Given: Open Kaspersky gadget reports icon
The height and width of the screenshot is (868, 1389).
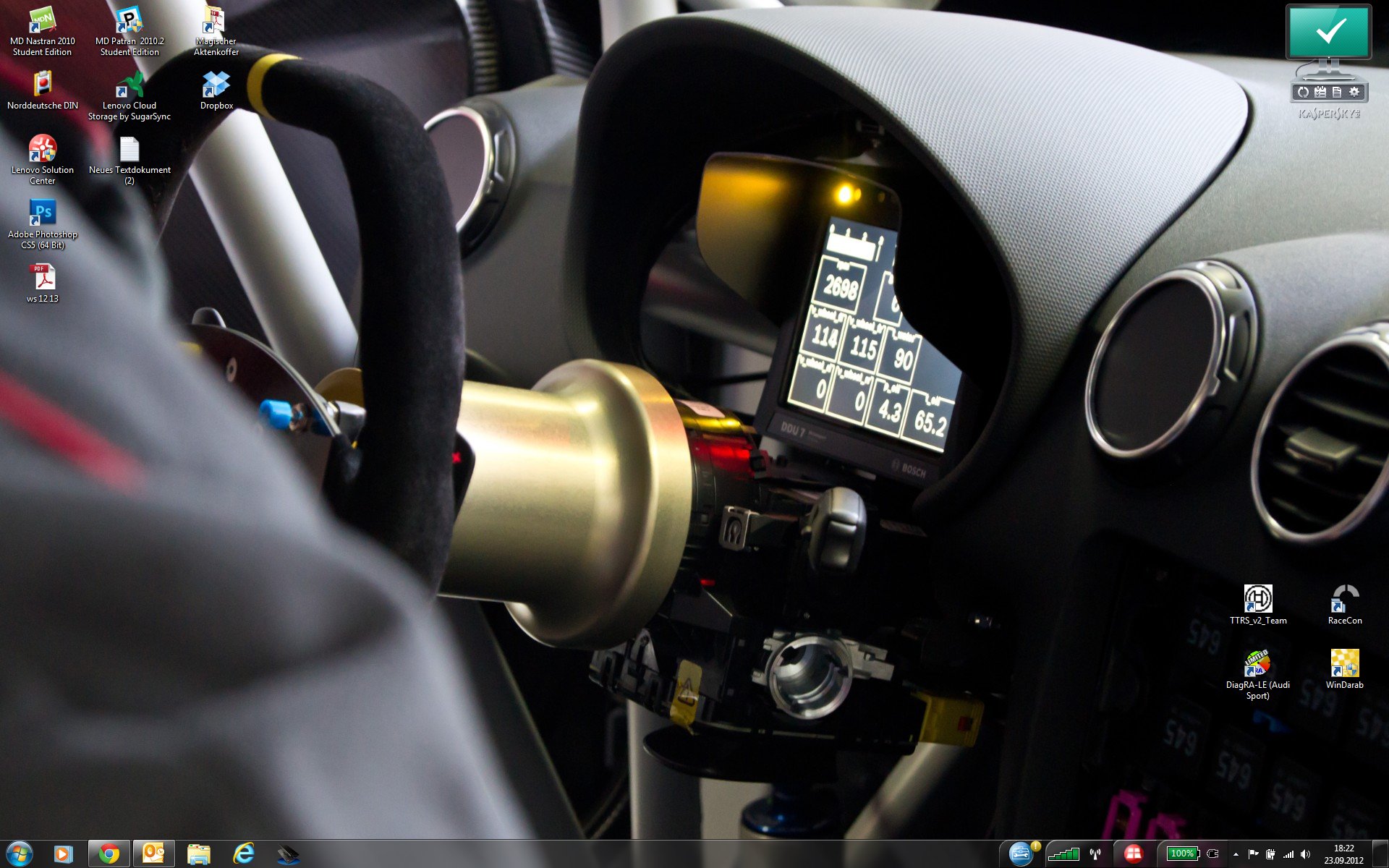Looking at the screenshot, I should pyautogui.click(x=1337, y=92).
